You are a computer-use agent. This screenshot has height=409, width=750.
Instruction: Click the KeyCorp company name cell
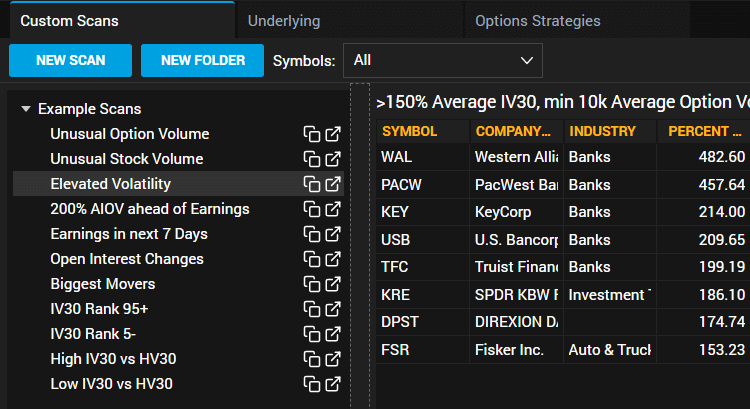[x=517, y=212]
